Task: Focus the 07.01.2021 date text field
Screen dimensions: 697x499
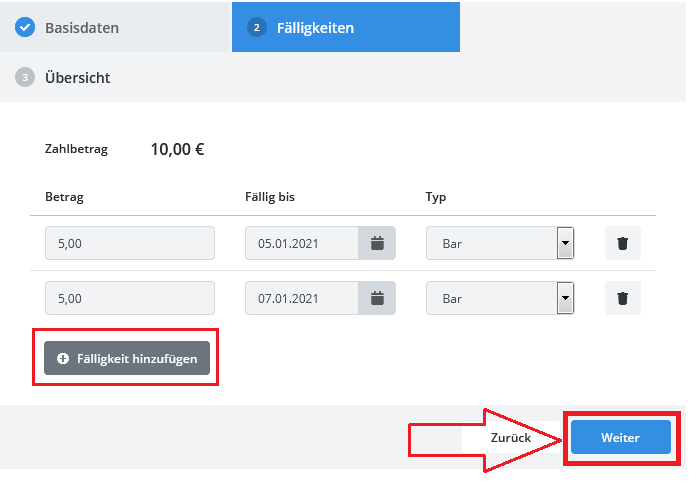Action: coord(302,298)
